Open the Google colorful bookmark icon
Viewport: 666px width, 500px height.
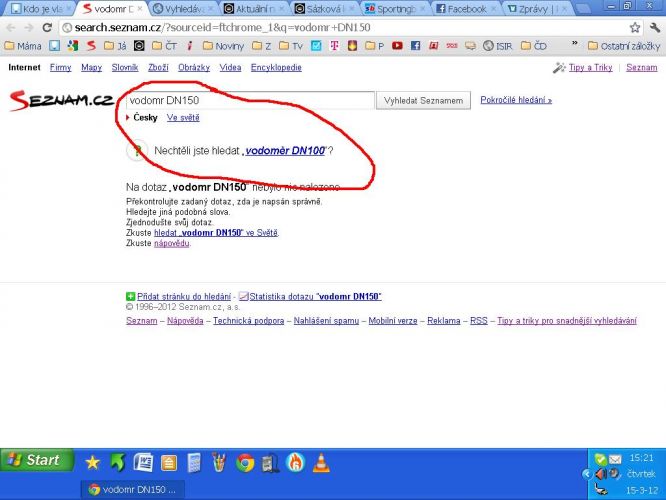click(73, 45)
